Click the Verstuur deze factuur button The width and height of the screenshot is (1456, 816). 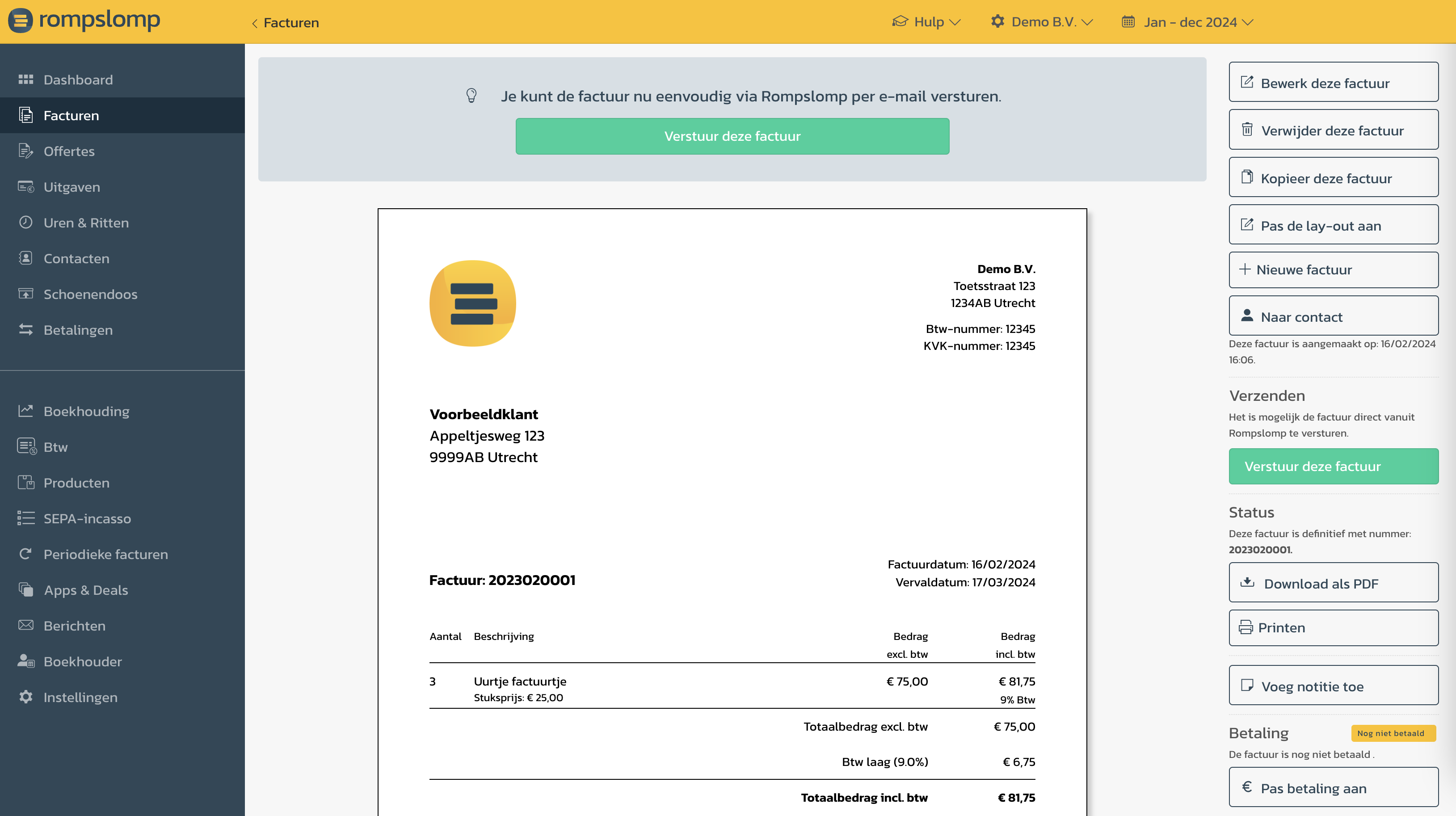1334,466
